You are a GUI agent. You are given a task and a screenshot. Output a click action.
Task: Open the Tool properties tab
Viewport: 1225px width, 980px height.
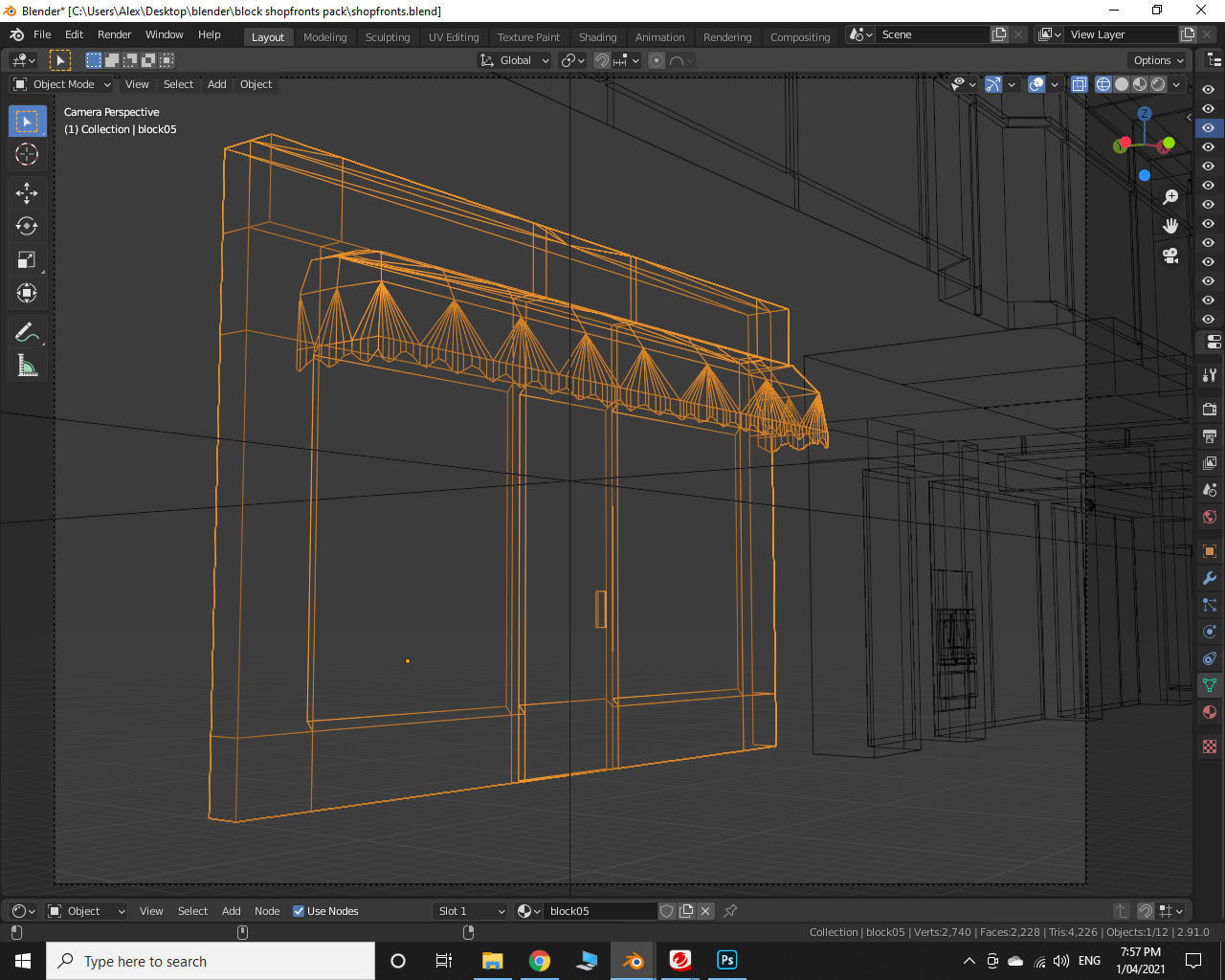tap(1210, 375)
